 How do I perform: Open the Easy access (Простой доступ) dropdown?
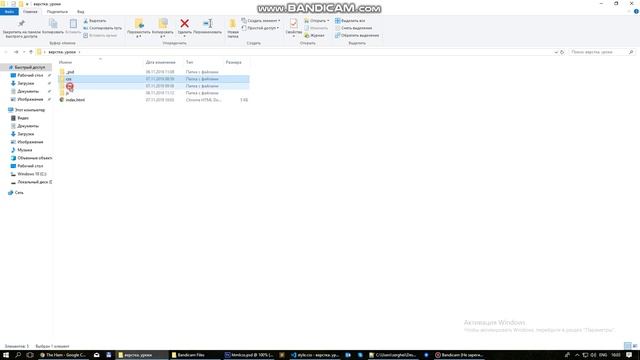[x=260, y=28]
